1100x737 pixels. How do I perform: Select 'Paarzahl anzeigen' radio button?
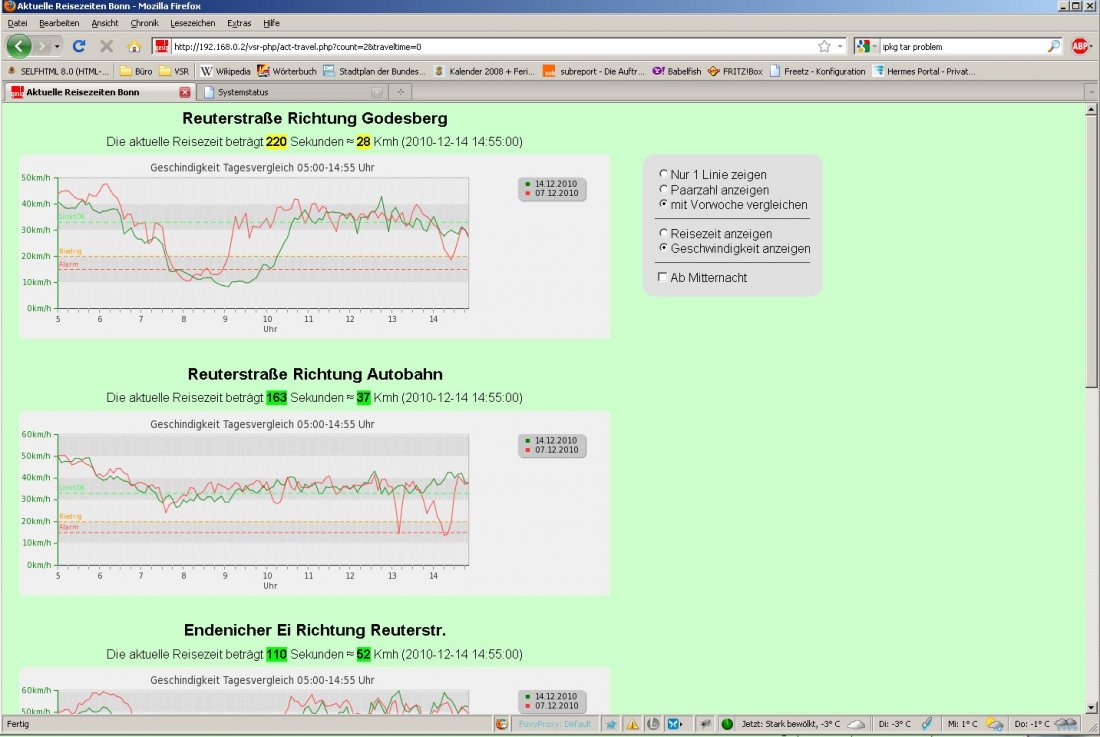[x=662, y=189]
